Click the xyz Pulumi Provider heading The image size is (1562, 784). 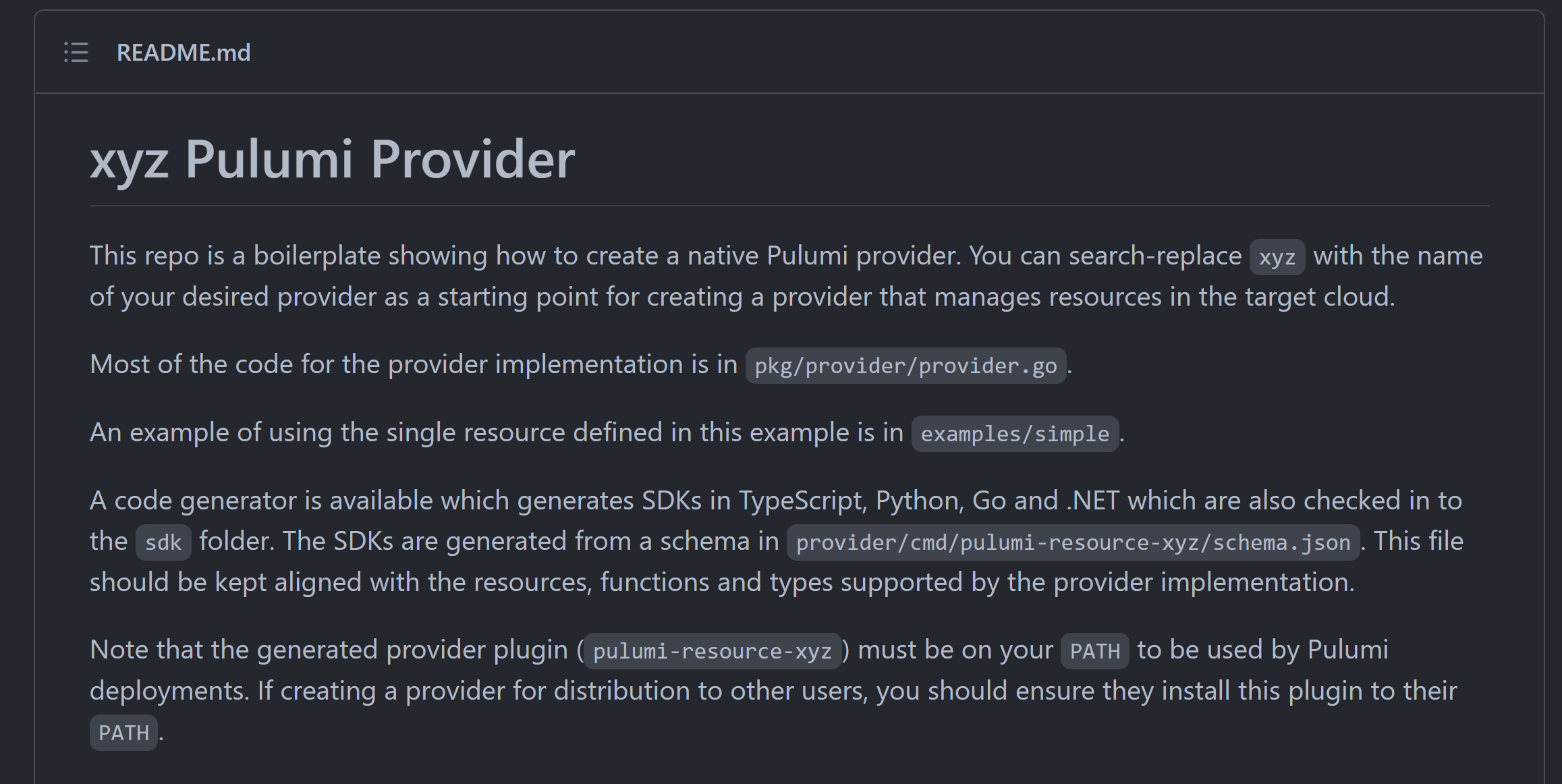[333, 159]
